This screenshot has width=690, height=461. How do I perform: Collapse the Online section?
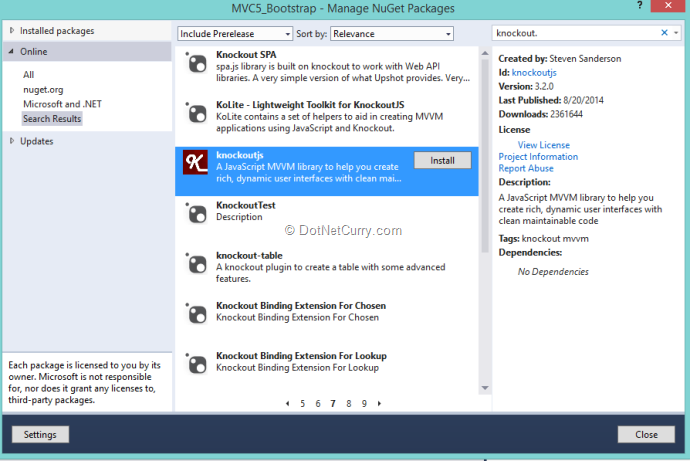11,51
